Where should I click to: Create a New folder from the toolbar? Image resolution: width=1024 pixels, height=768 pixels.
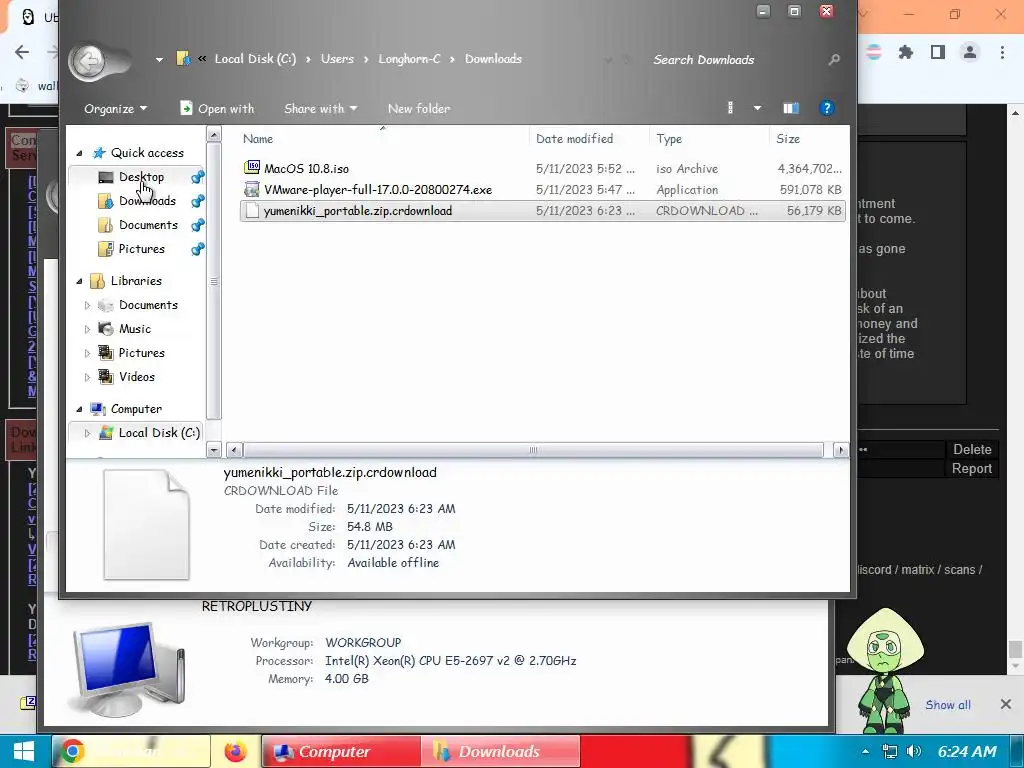(x=419, y=108)
